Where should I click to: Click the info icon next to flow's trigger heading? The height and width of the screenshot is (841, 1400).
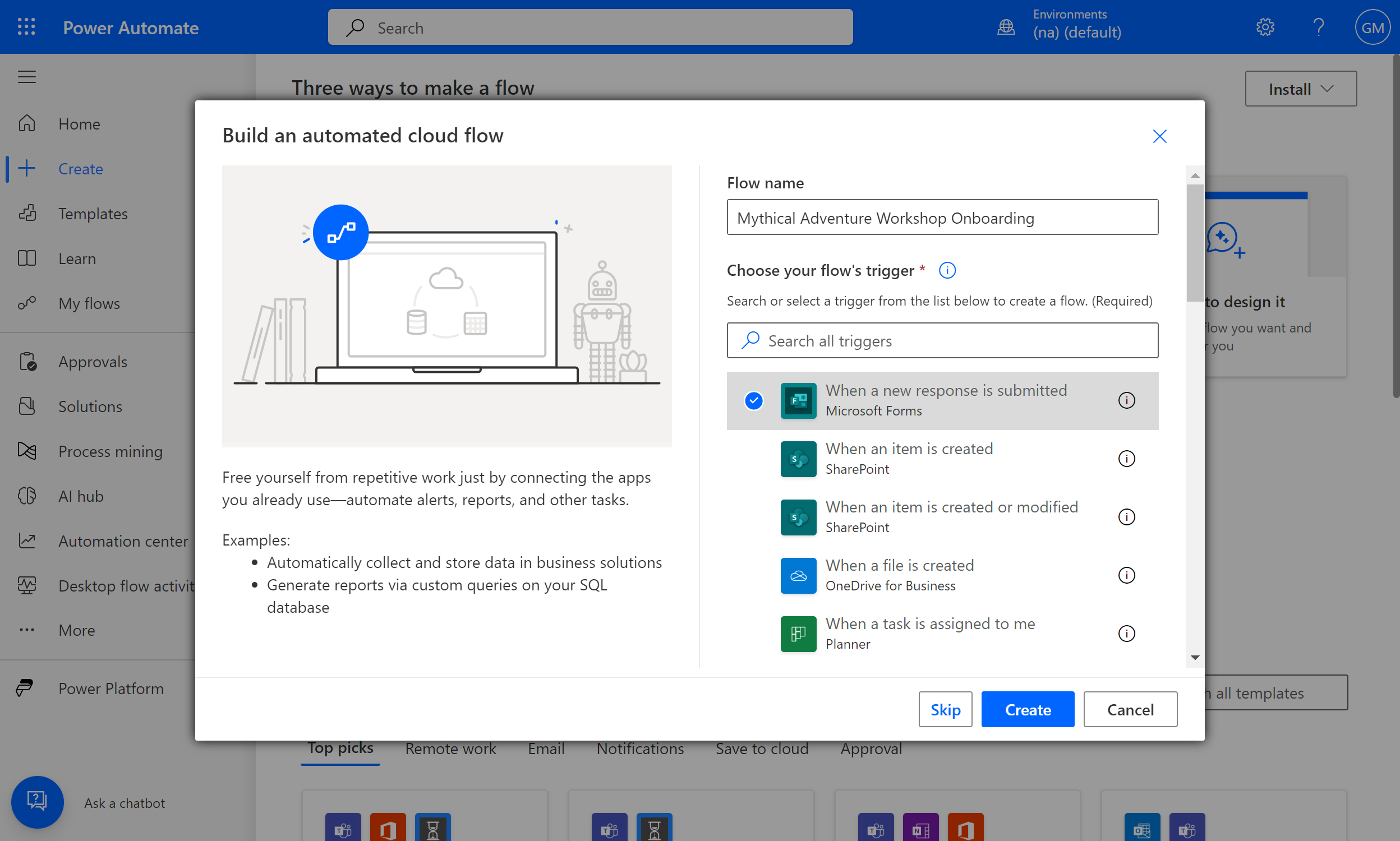947,270
